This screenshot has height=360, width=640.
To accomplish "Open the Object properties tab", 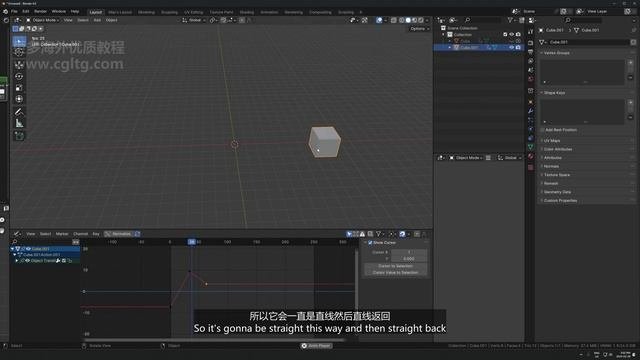I will coord(531,102).
